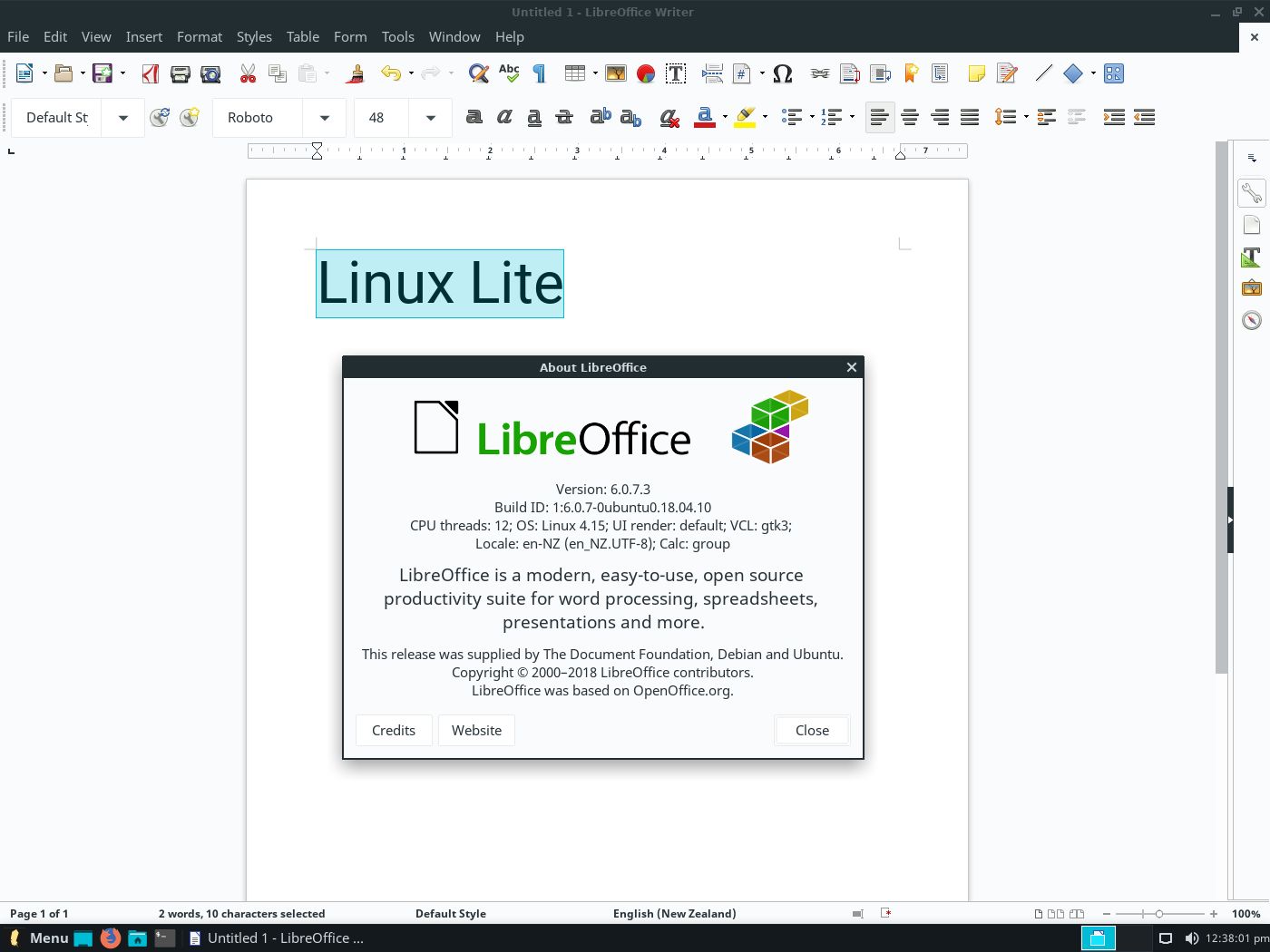Apply yellow highlighting color
The image size is (1270, 952).
click(746, 117)
